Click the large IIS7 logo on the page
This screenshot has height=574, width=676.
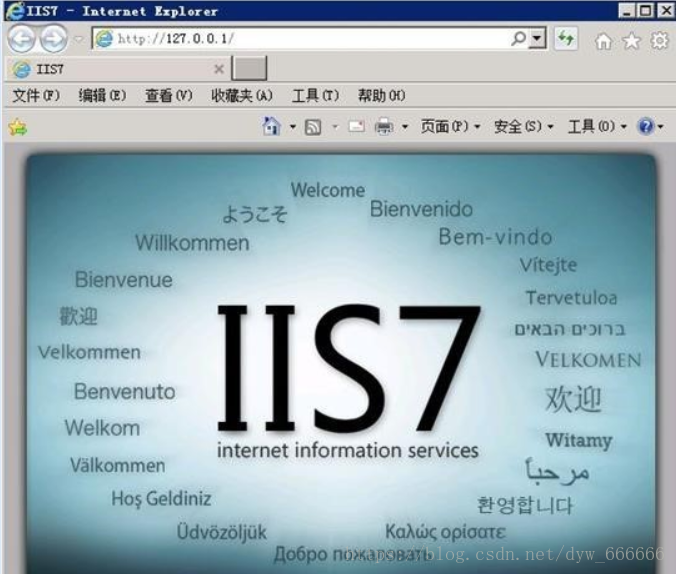[x=348, y=368]
